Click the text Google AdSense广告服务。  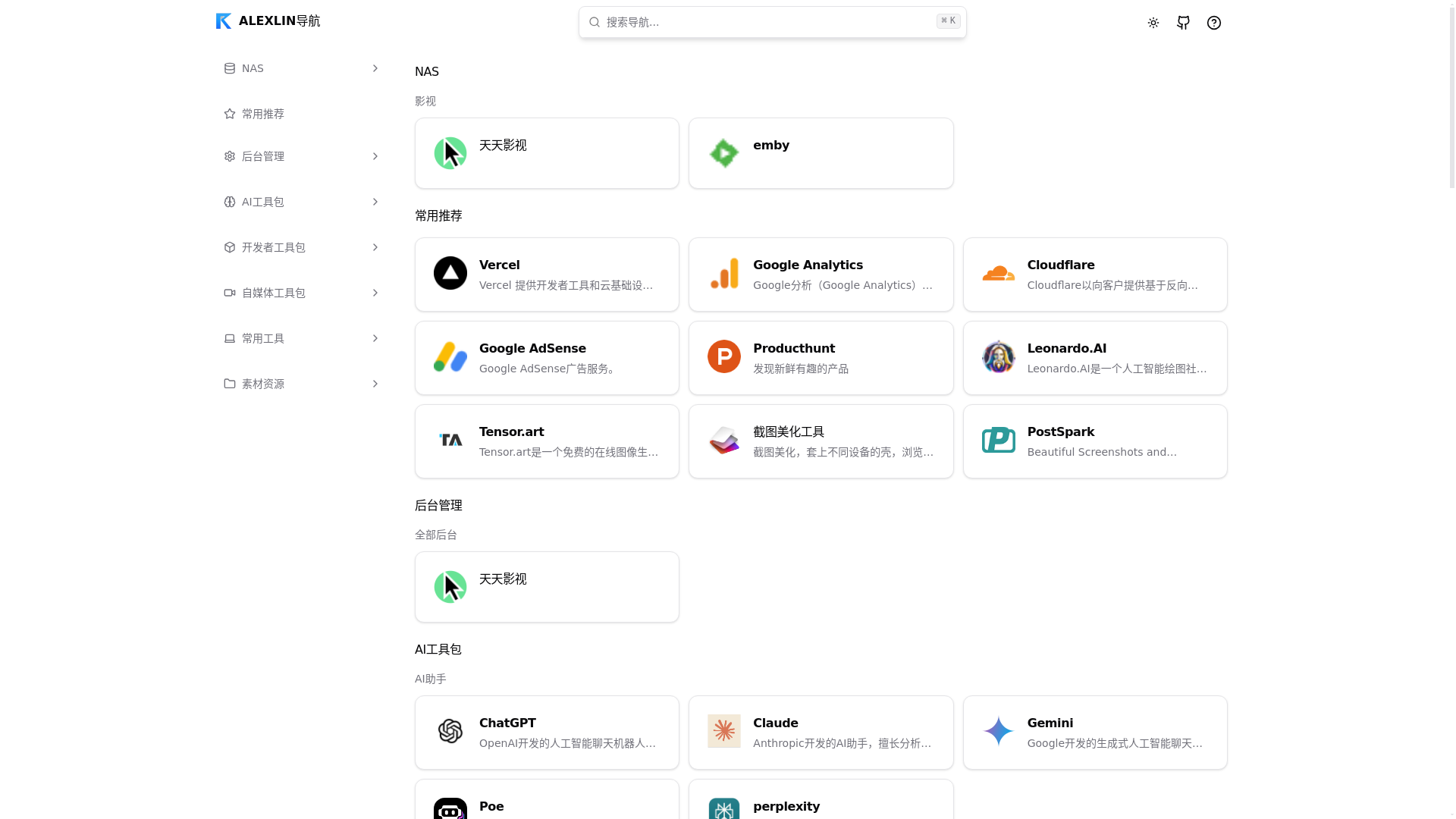(x=549, y=369)
